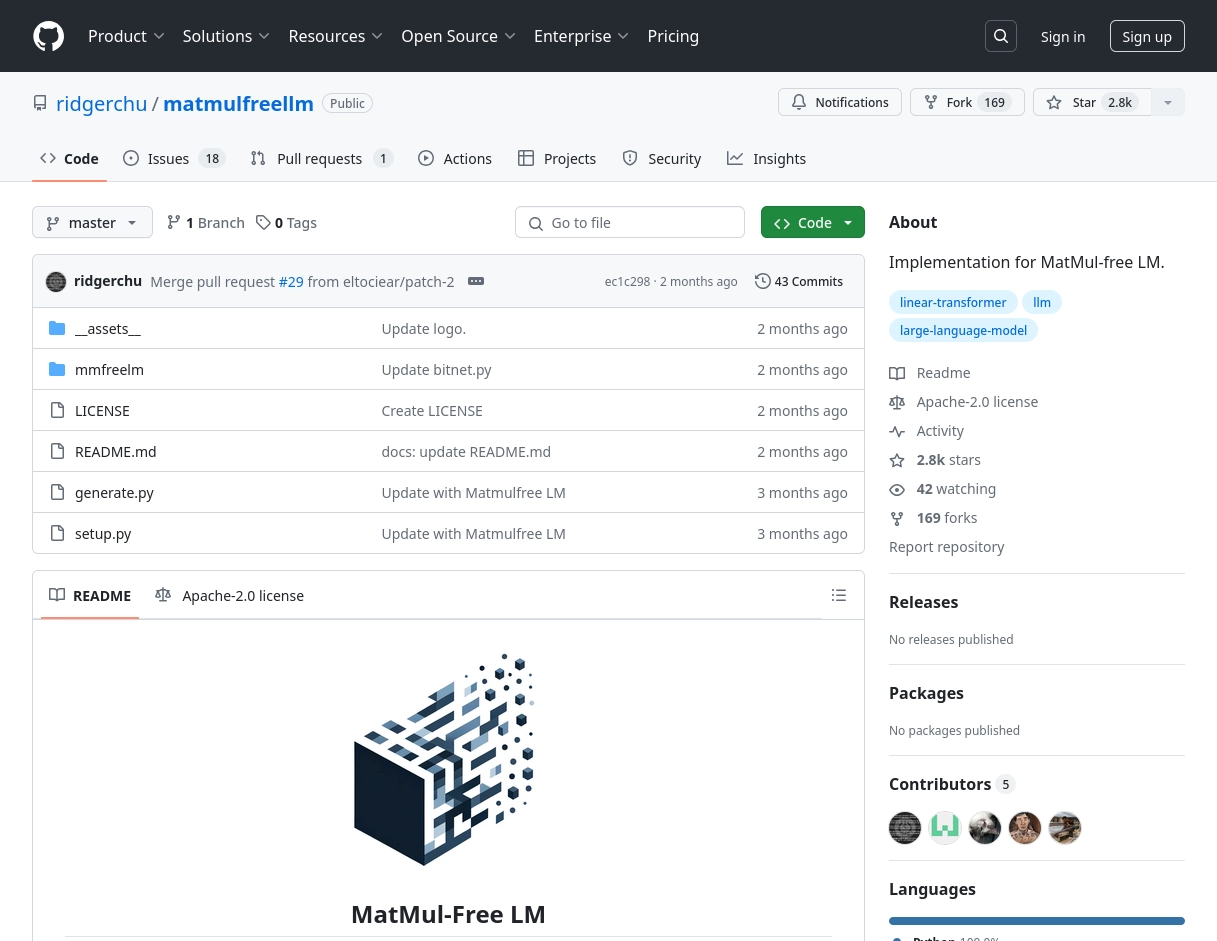Click the Go to file search field
This screenshot has width=1217, height=941.
[x=630, y=222]
